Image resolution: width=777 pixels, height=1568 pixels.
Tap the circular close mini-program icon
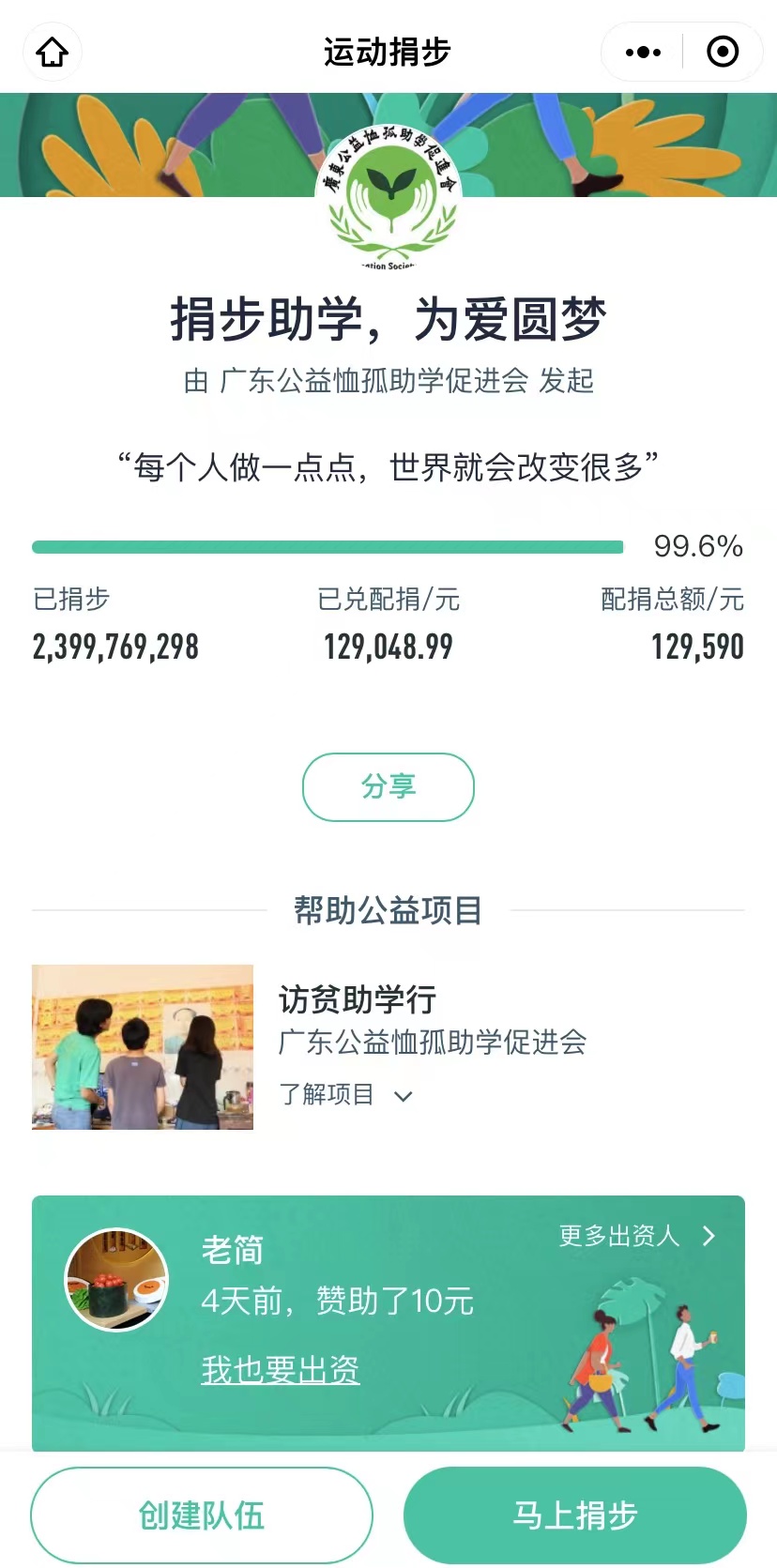pos(722,53)
